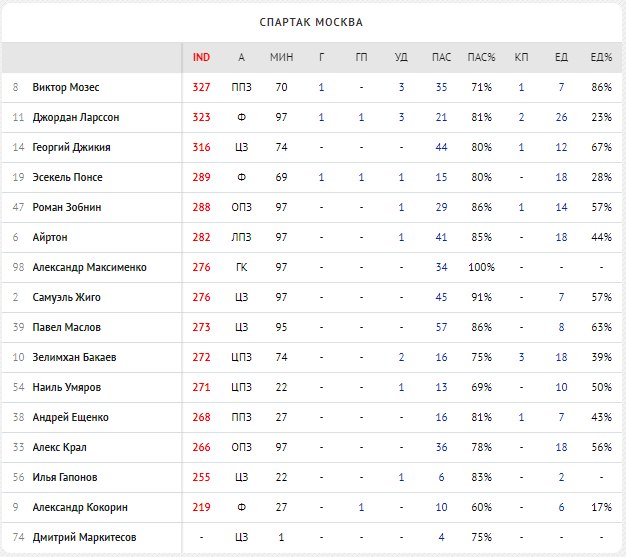Click Ларссон's IND value 323

tap(201, 117)
